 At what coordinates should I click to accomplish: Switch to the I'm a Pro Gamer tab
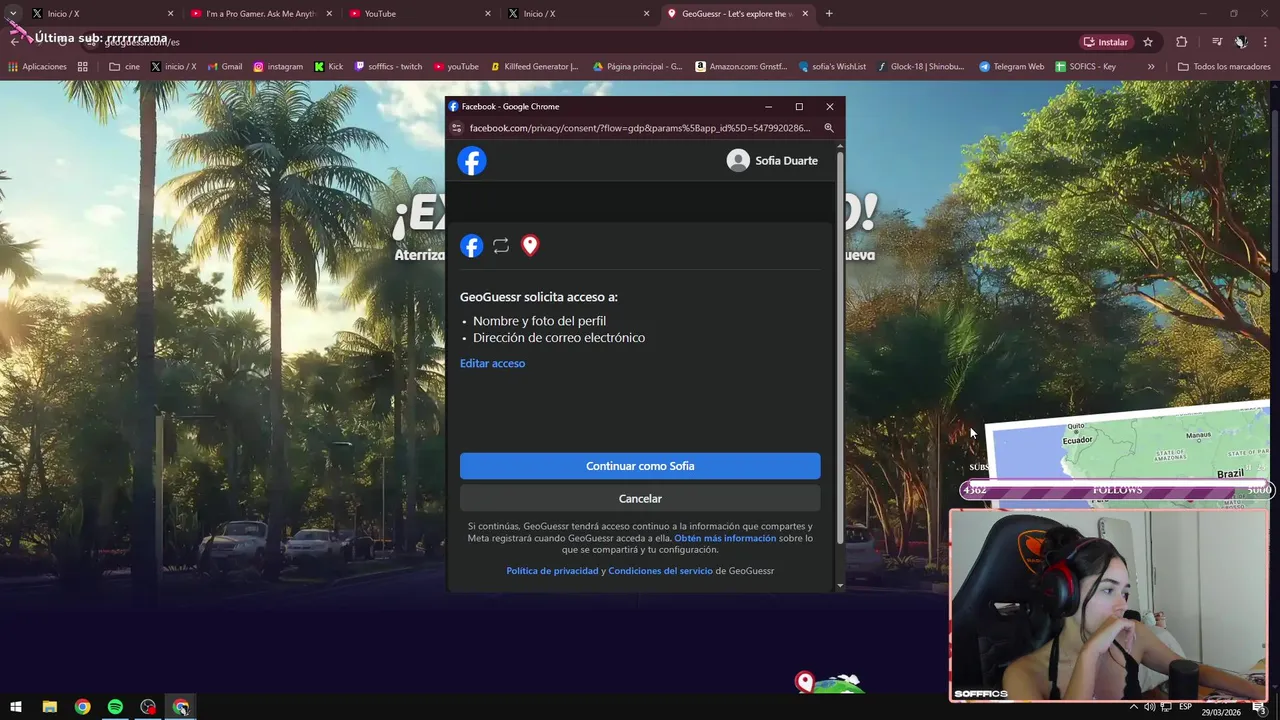pyautogui.click(x=260, y=14)
